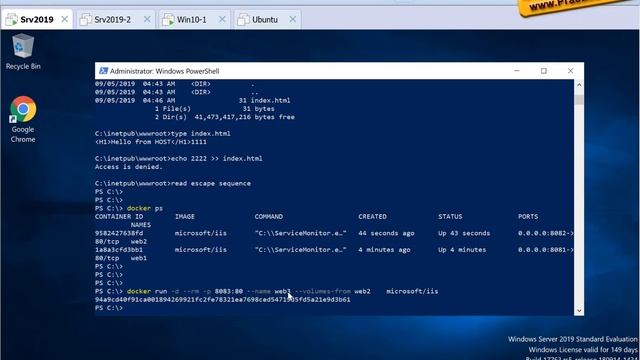Switch to the Srv2019 VM tab
The image size is (640, 360).
tap(37, 19)
